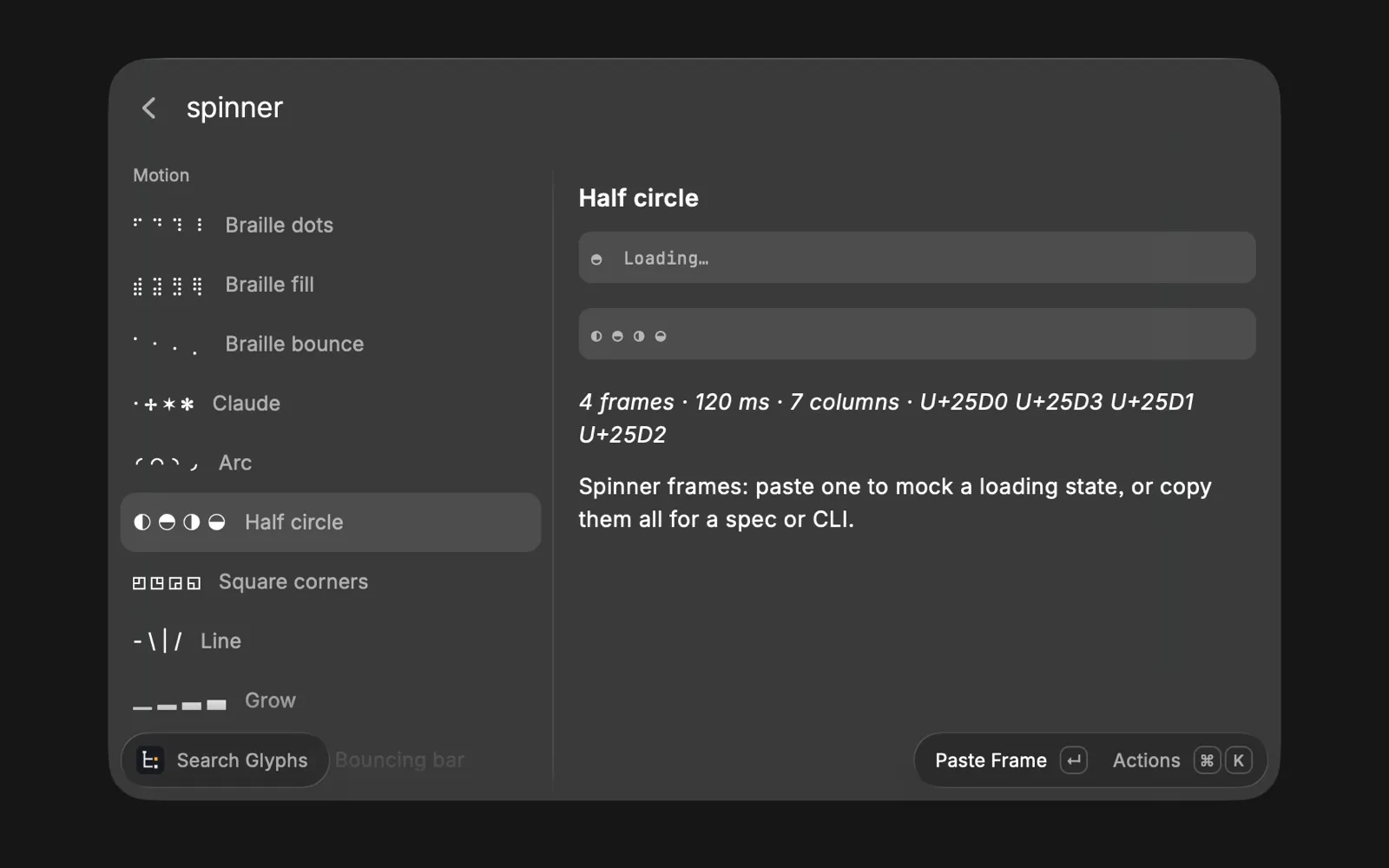This screenshot has width=1389, height=868.
Task: Click the four half-circle frames preview box
Action: (x=917, y=334)
